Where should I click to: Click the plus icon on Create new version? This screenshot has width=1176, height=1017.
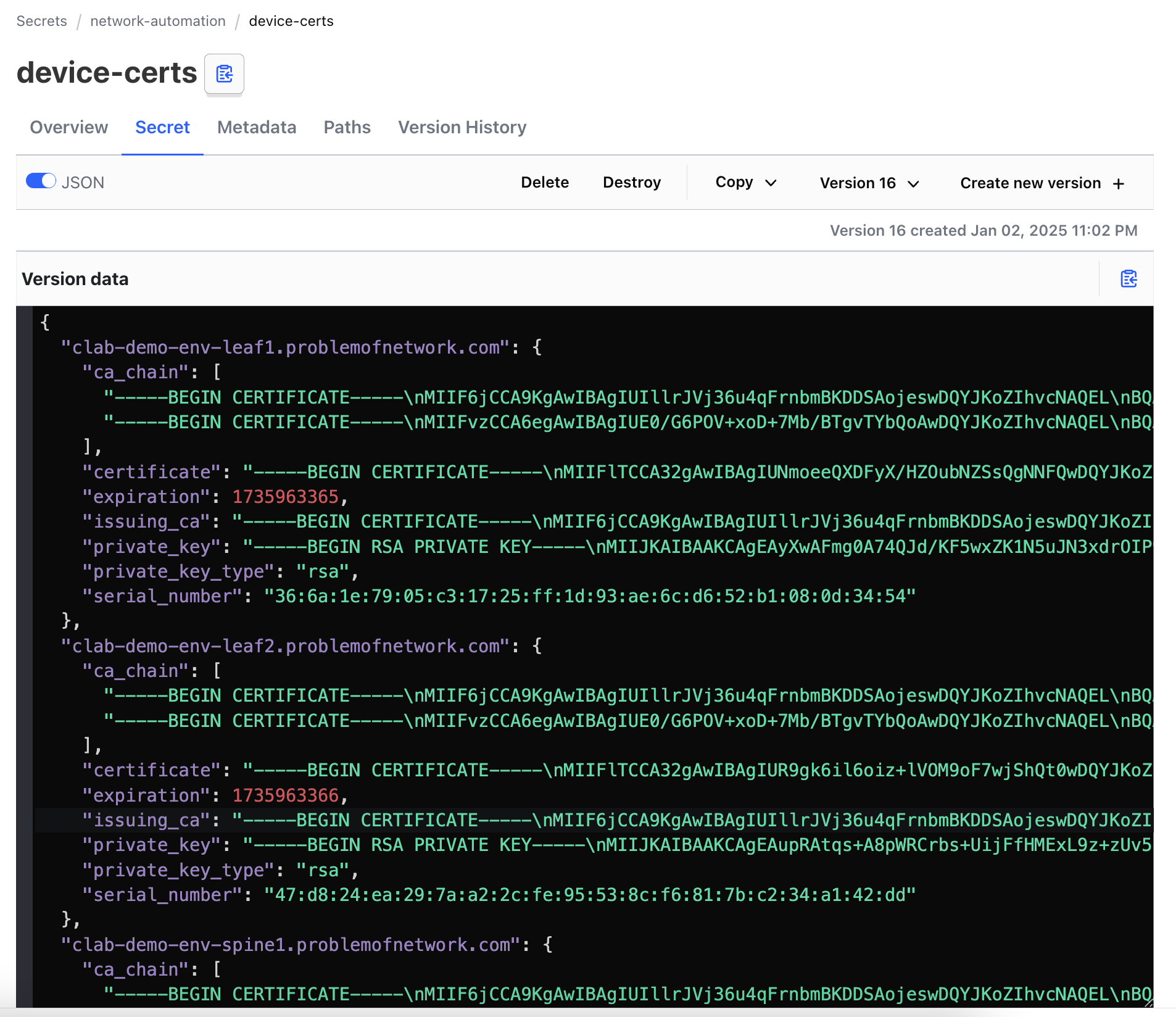pos(1119,183)
